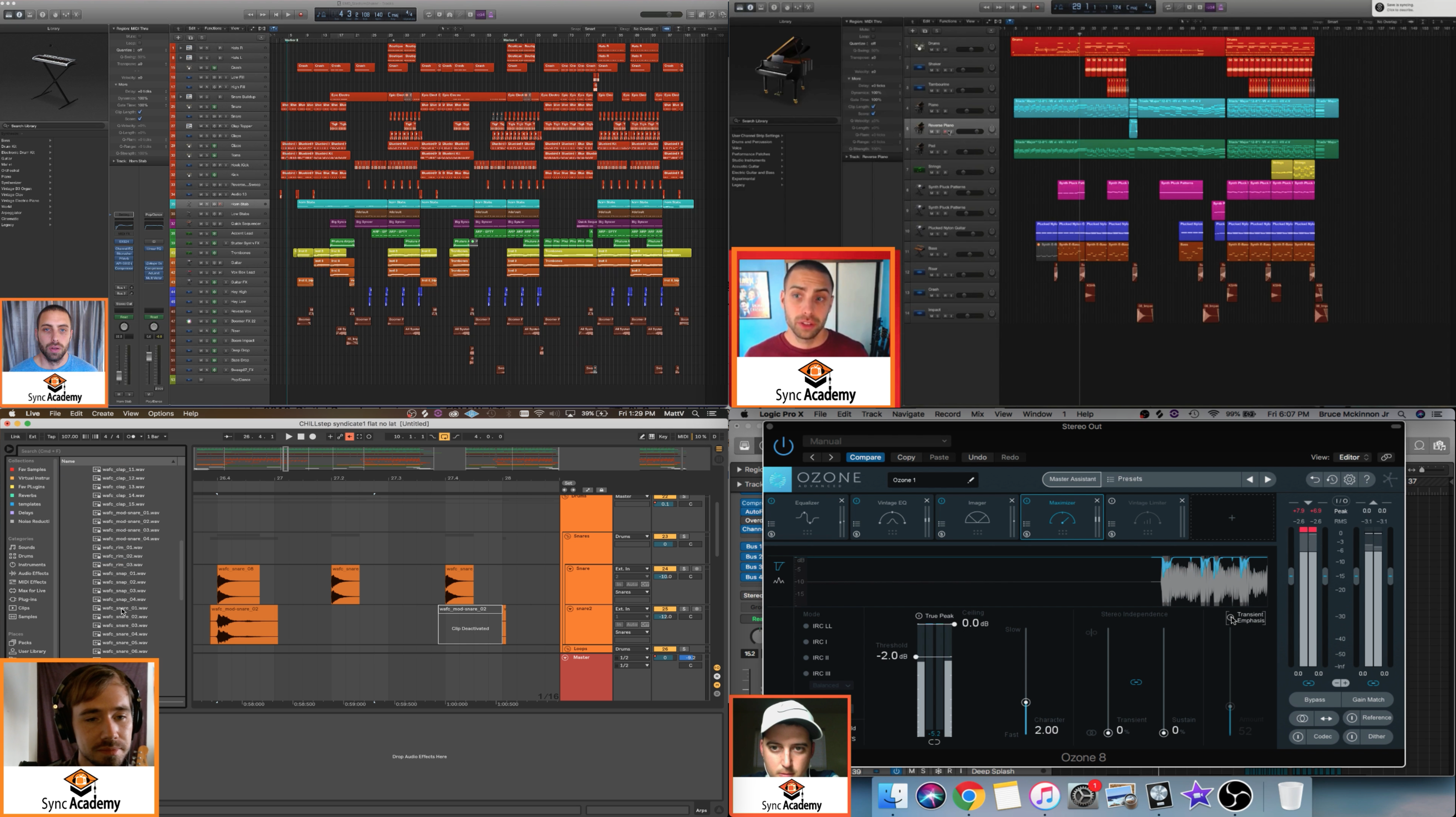Open the Ozone preset name edit pencil
The image size is (1456, 817).
[x=971, y=480]
